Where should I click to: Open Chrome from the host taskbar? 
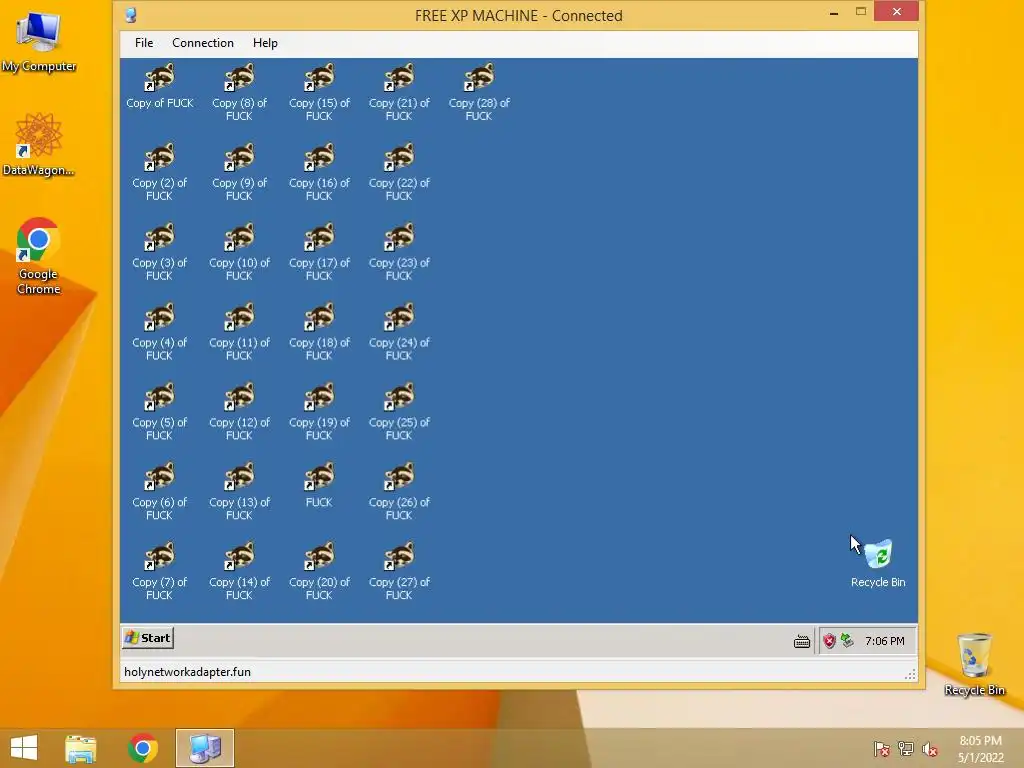tap(143, 748)
